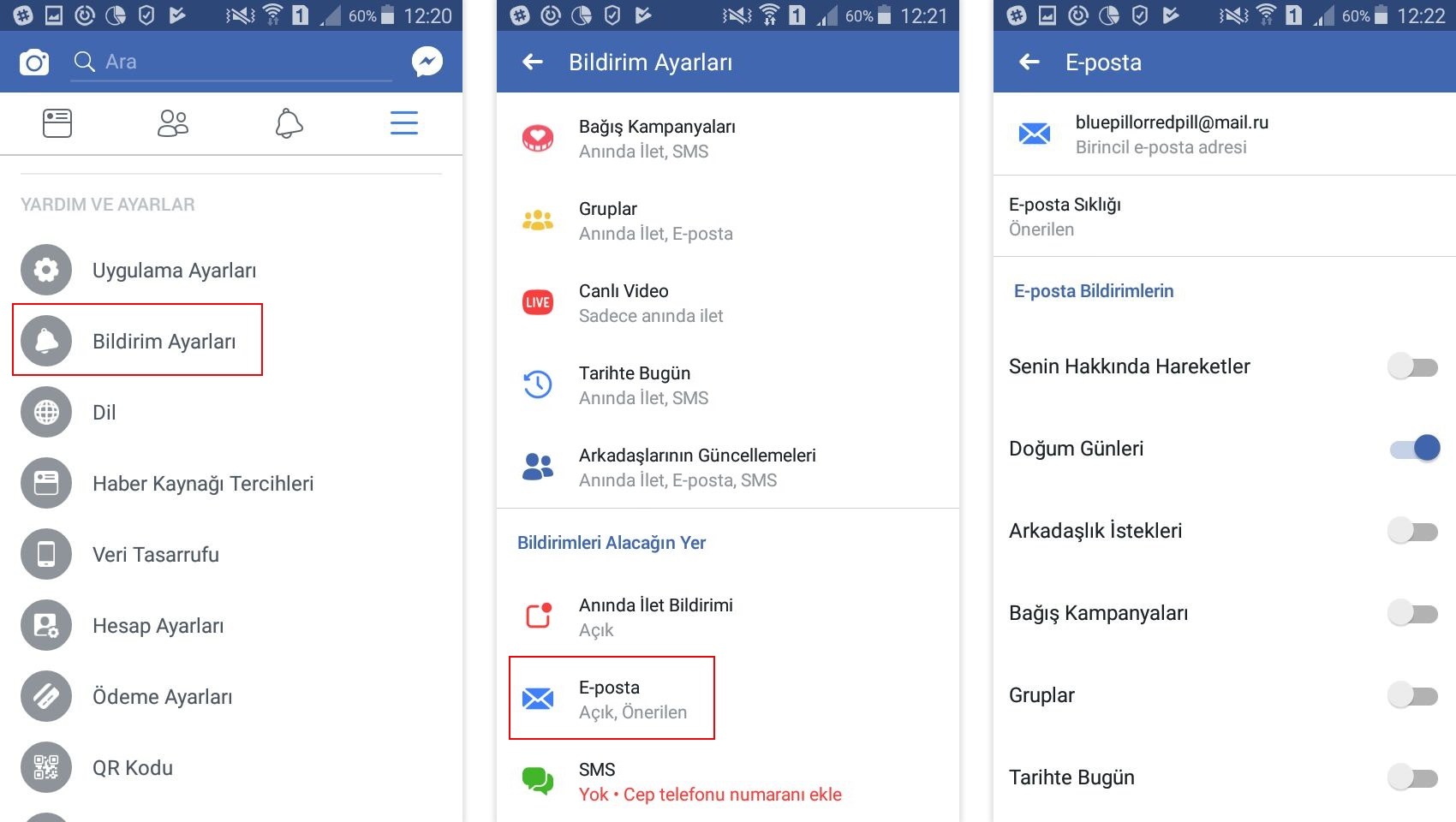Tap the Ara search field
1456x822 pixels.
(x=231, y=62)
